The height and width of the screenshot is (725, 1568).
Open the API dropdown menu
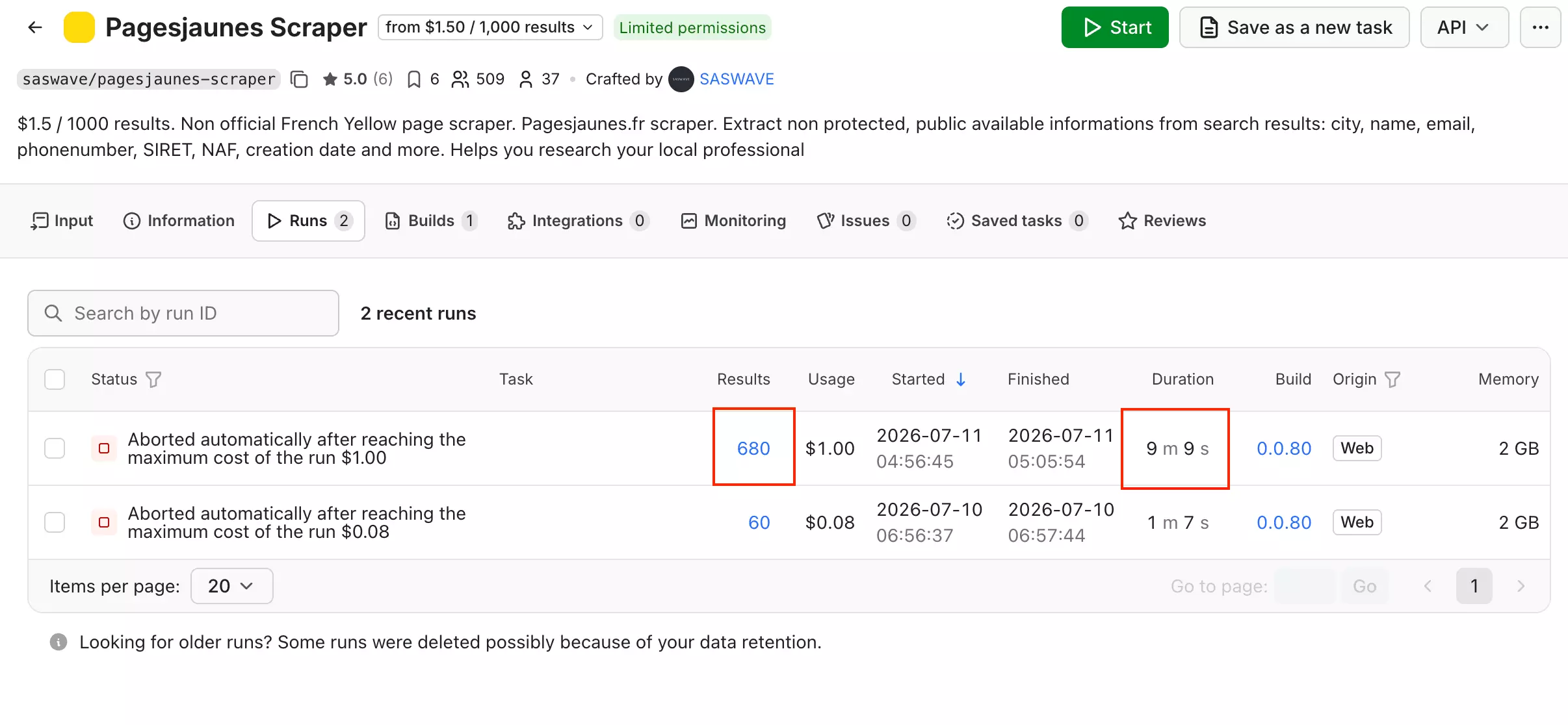coord(1464,27)
